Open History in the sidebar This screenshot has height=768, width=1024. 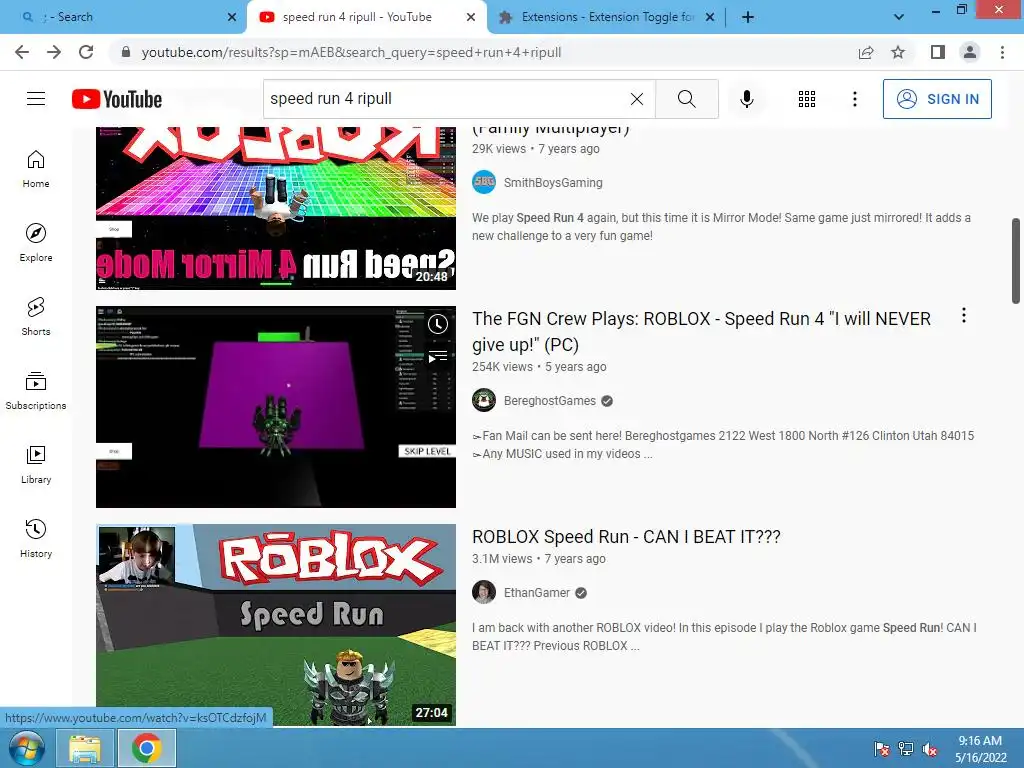tap(36, 538)
